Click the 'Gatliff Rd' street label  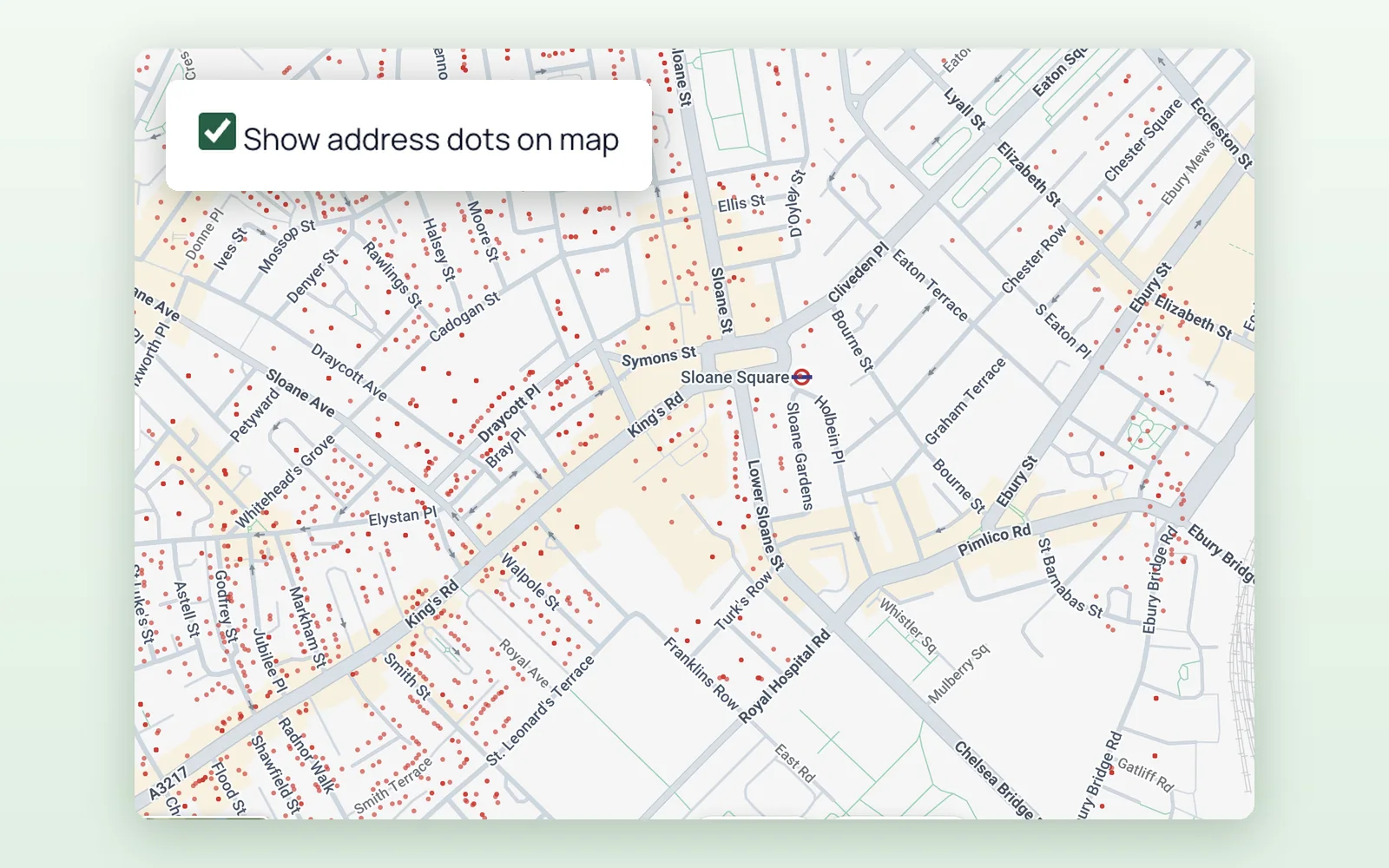point(1145,774)
